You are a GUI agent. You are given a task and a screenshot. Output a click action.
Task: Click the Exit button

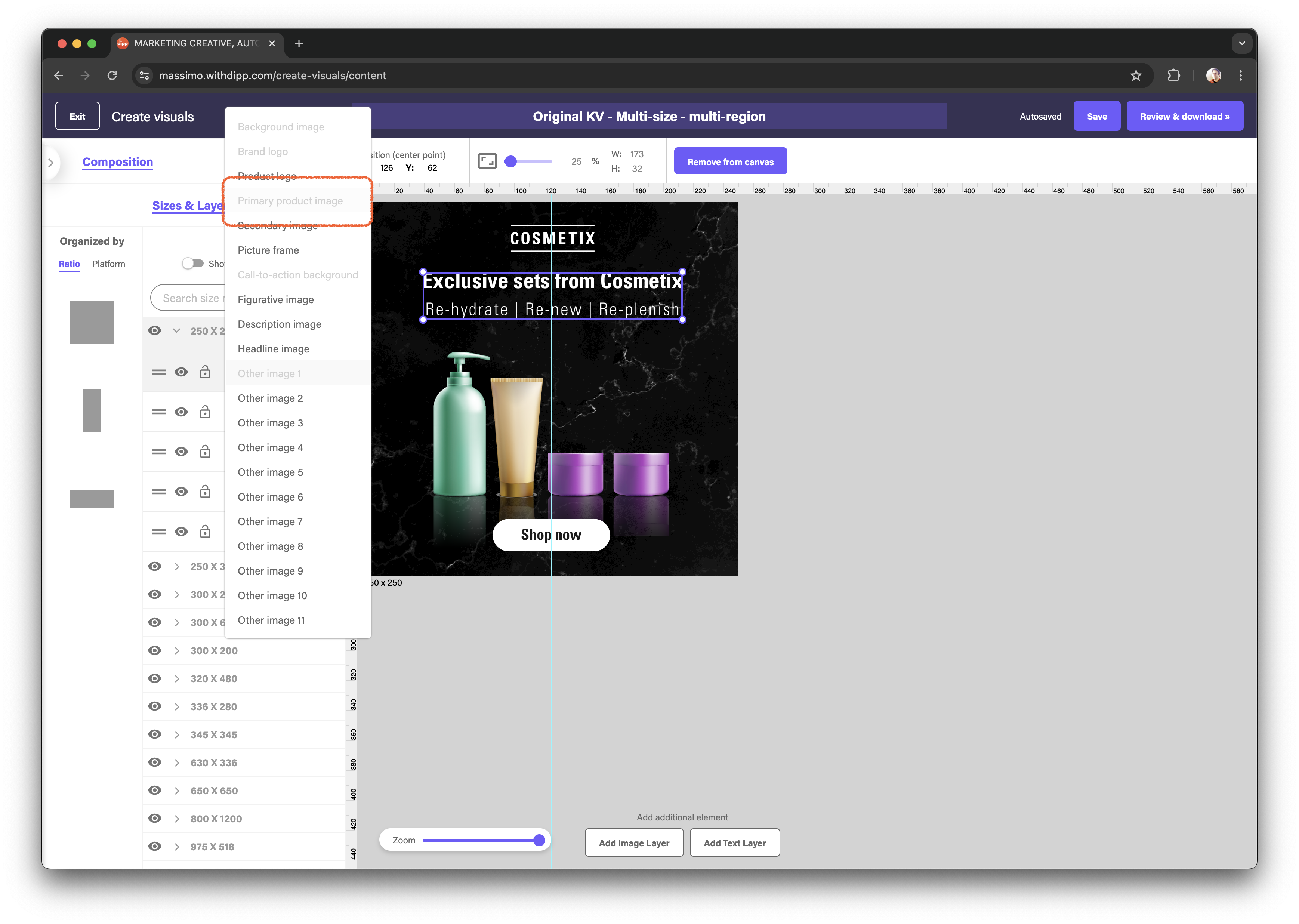77,117
